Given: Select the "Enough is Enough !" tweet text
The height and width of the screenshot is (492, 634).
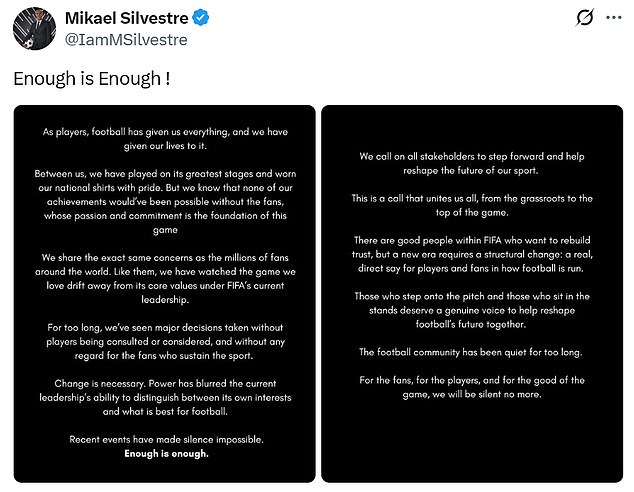Looking at the screenshot, I should (92, 78).
